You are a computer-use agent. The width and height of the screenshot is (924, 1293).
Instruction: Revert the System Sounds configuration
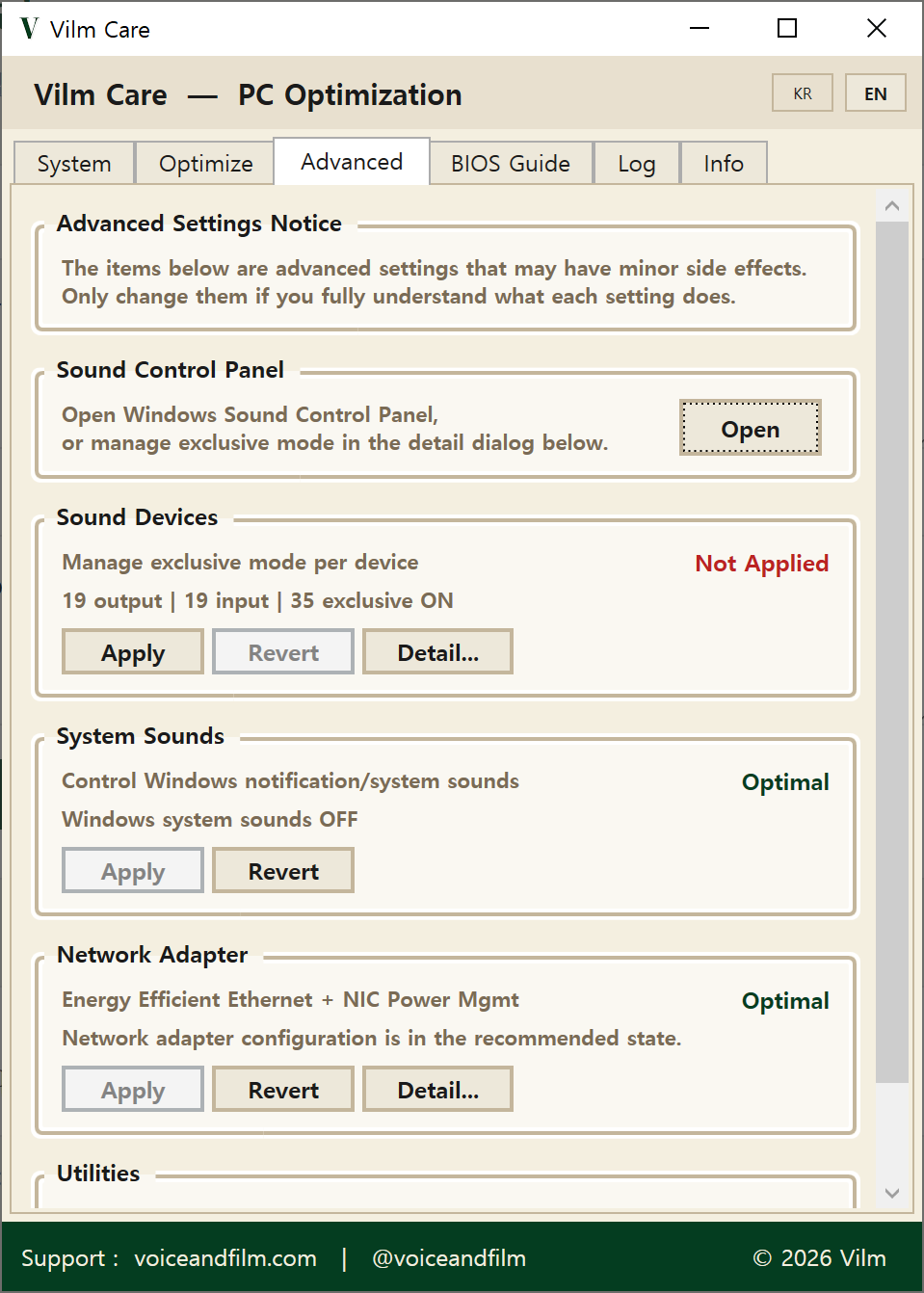click(282, 870)
